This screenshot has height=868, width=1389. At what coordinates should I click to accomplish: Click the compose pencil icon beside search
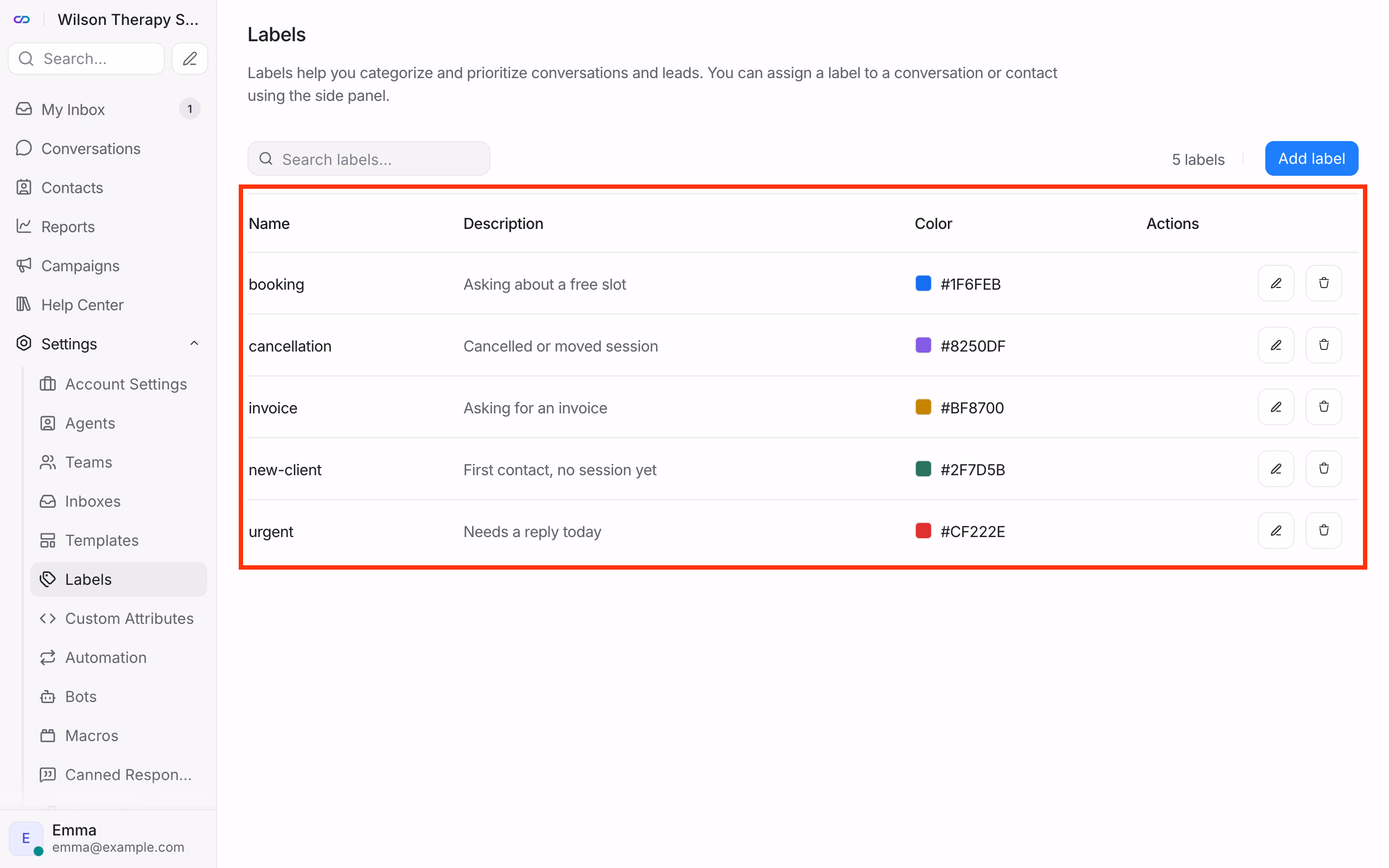[x=189, y=59]
